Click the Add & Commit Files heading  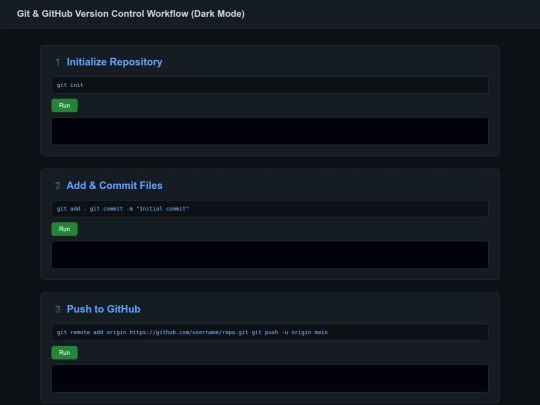point(114,186)
